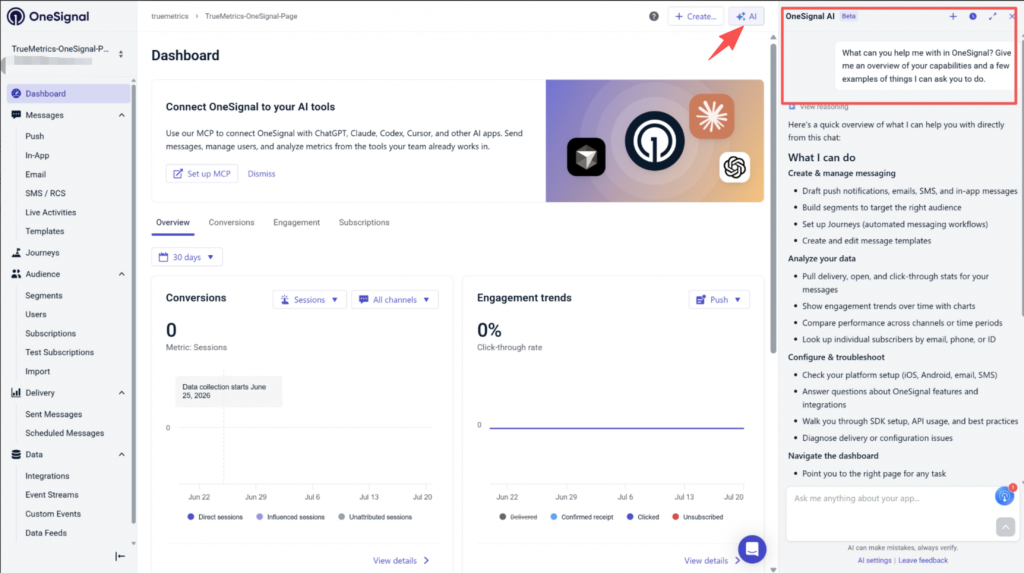The width and height of the screenshot is (1024, 573).
Task: Open the Sessions metric dropdown
Action: coord(310,300)
